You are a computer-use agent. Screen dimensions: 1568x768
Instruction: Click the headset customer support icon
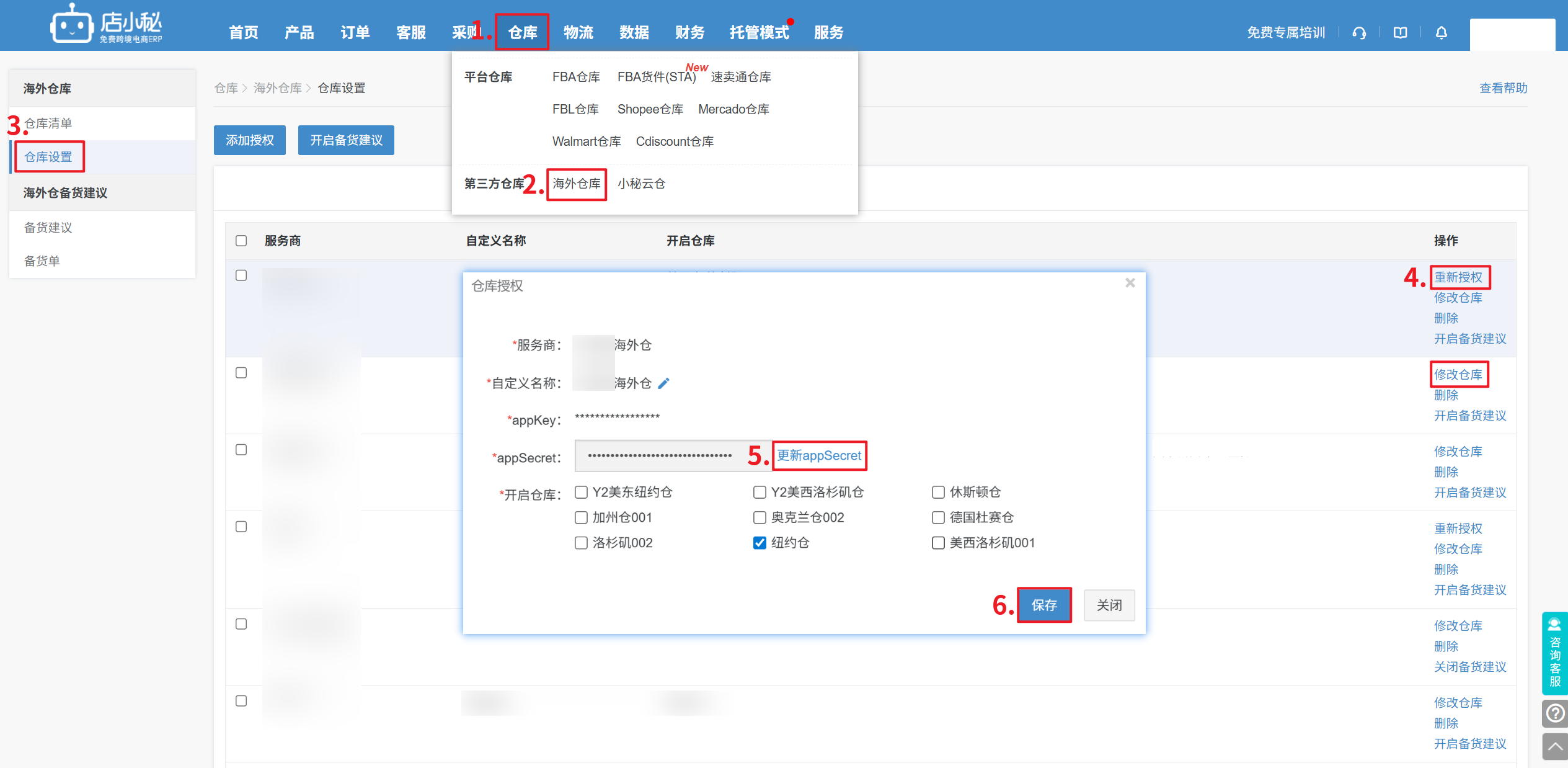1359,33
